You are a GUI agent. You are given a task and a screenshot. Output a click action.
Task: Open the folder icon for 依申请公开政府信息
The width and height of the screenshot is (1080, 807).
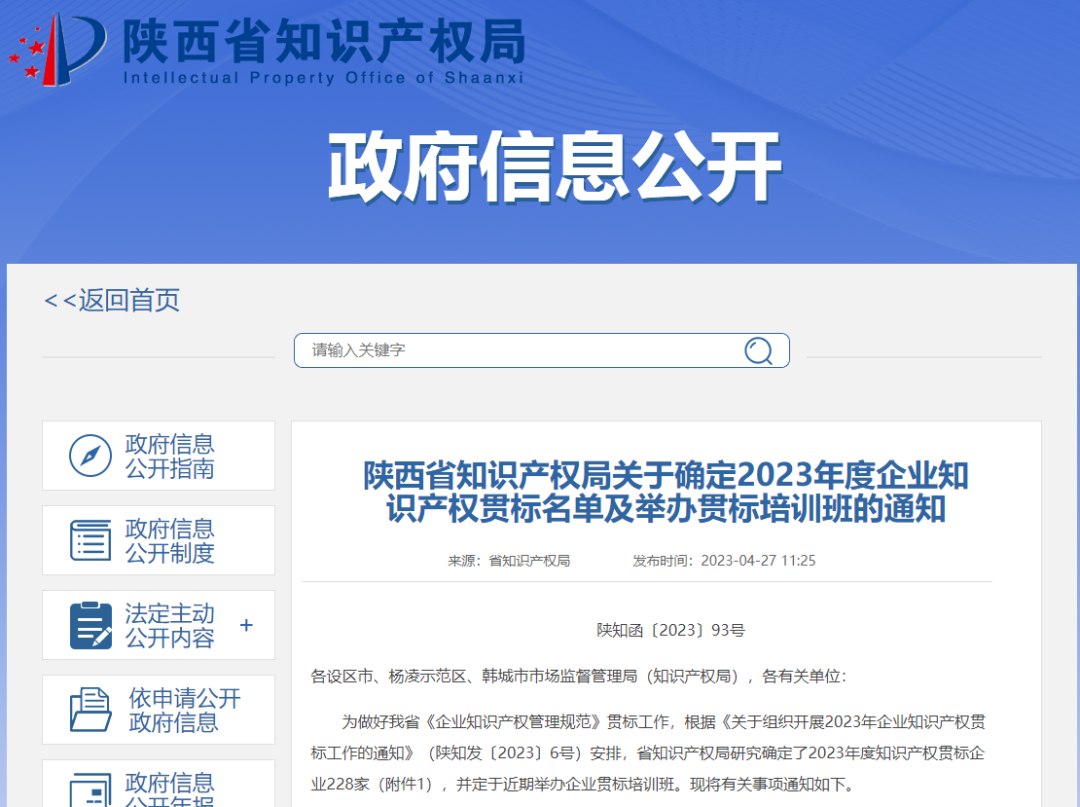pyautogui.click(x=90, y=709)
